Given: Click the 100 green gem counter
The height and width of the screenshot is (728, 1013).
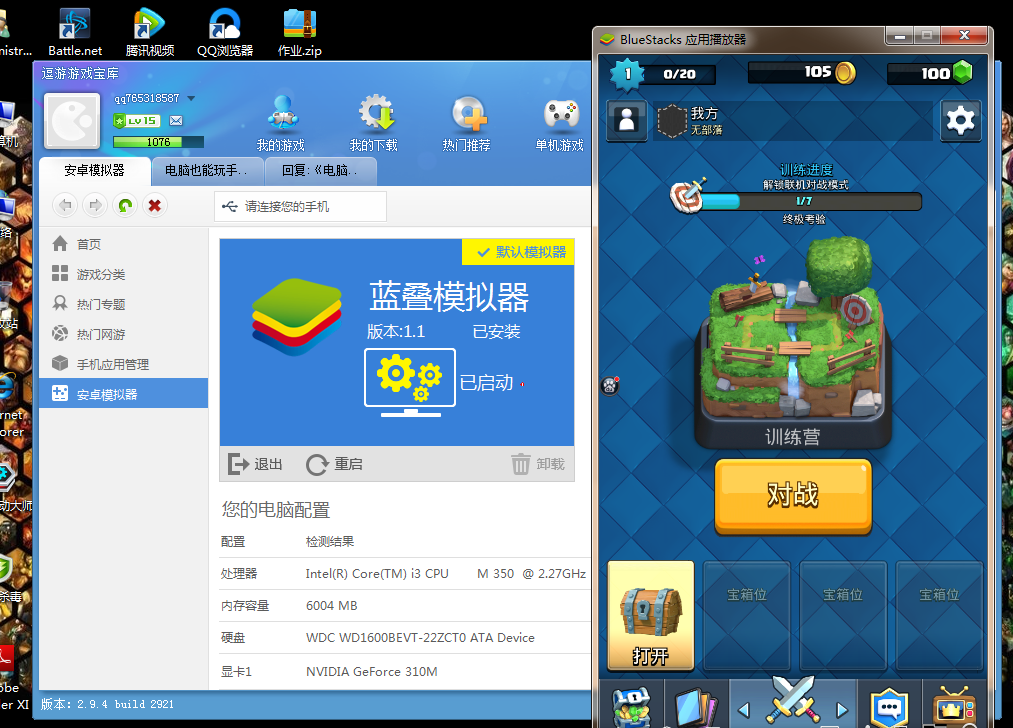Looking at the screenshot, I should click(930, 73).
